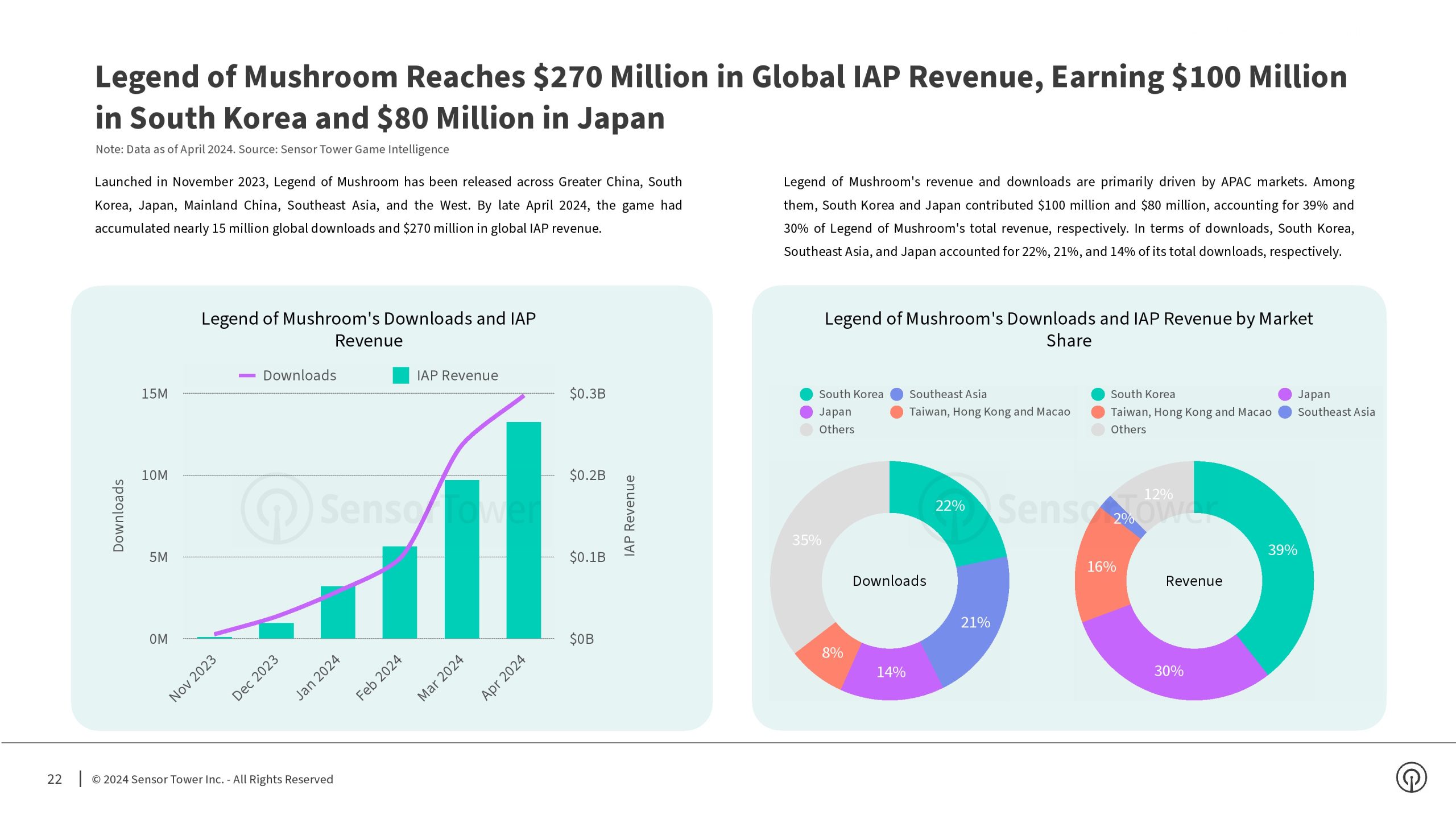Viewport: 1456px width, 819px height.
Task: Select the 30% Japan revenue segment
Action: point(1169,671)
